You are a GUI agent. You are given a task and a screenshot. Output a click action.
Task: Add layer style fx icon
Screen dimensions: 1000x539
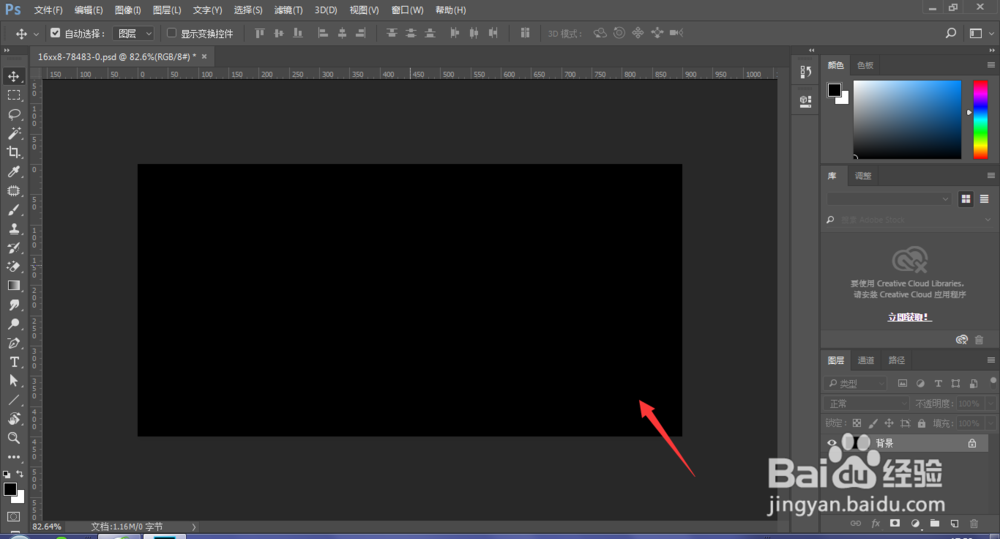point(876,523)
